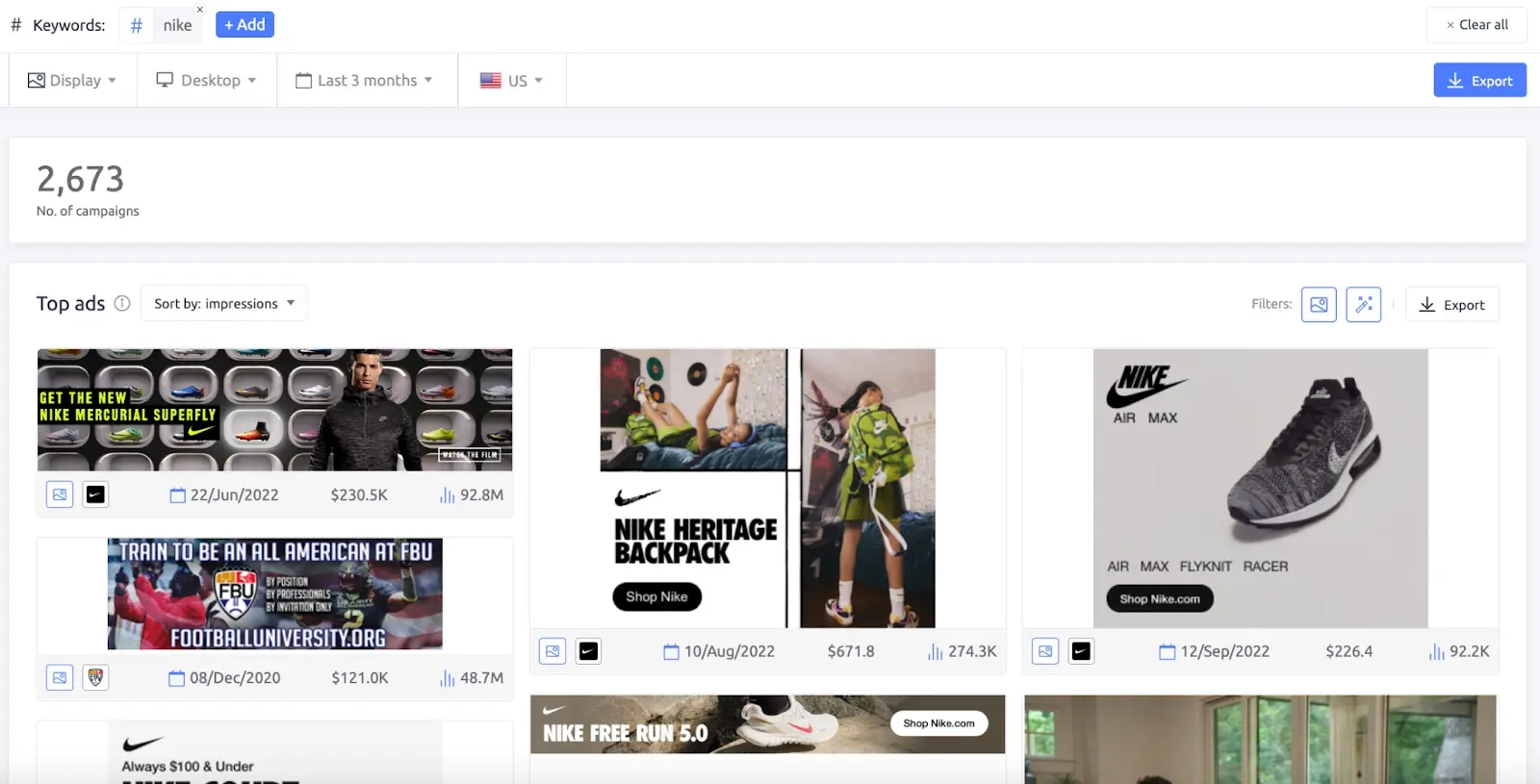Image resolution: width=1540 pixels, height=784 pixels.
Task: Click the blue Export button
Action: pos(1479,80)
